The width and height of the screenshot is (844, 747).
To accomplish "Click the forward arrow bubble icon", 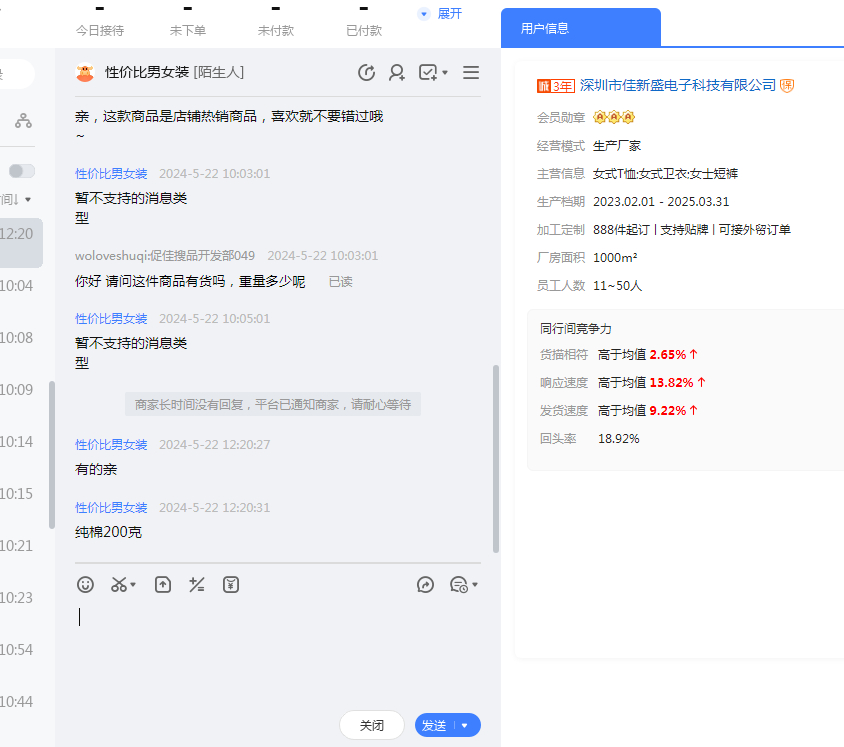I will 425,585.
